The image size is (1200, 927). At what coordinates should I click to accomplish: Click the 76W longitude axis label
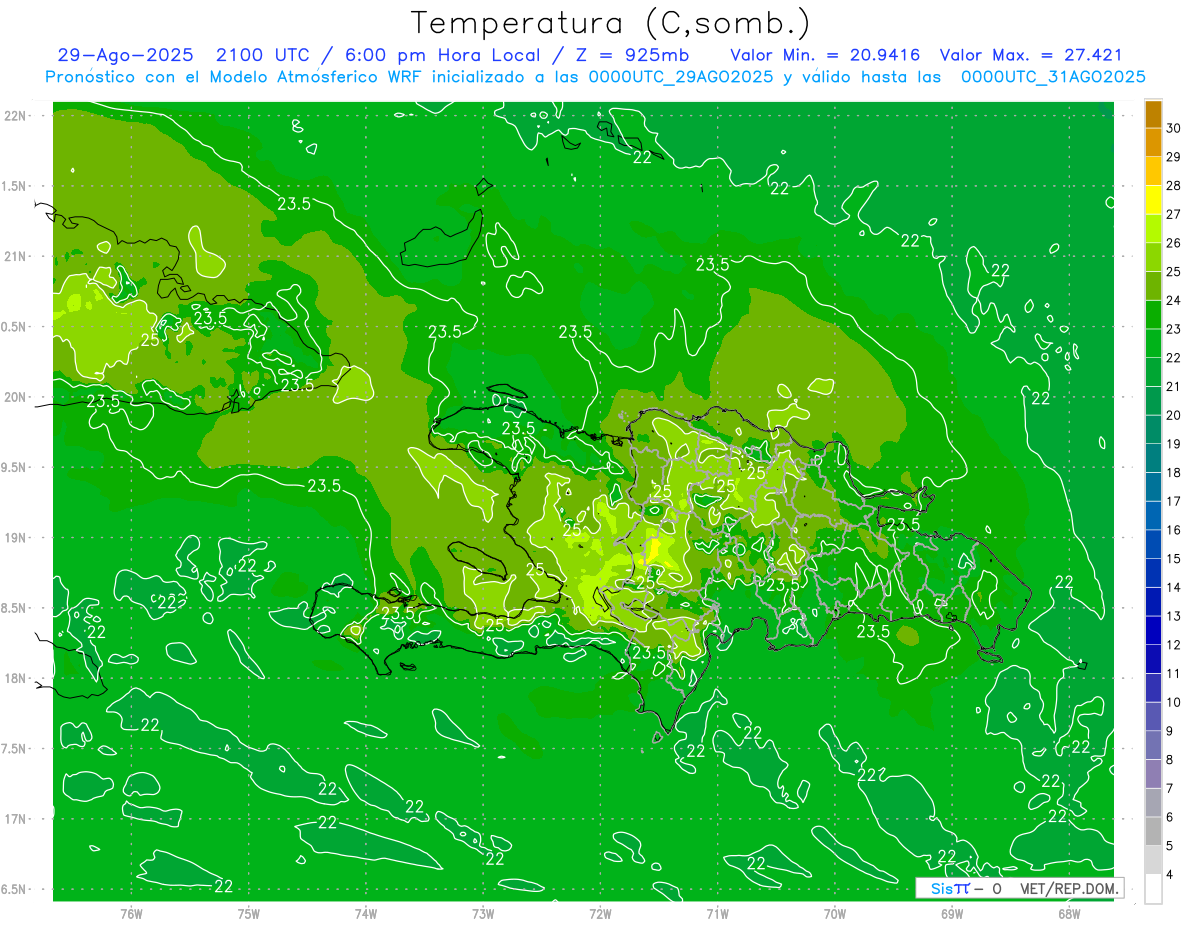(x=131, y=912)
